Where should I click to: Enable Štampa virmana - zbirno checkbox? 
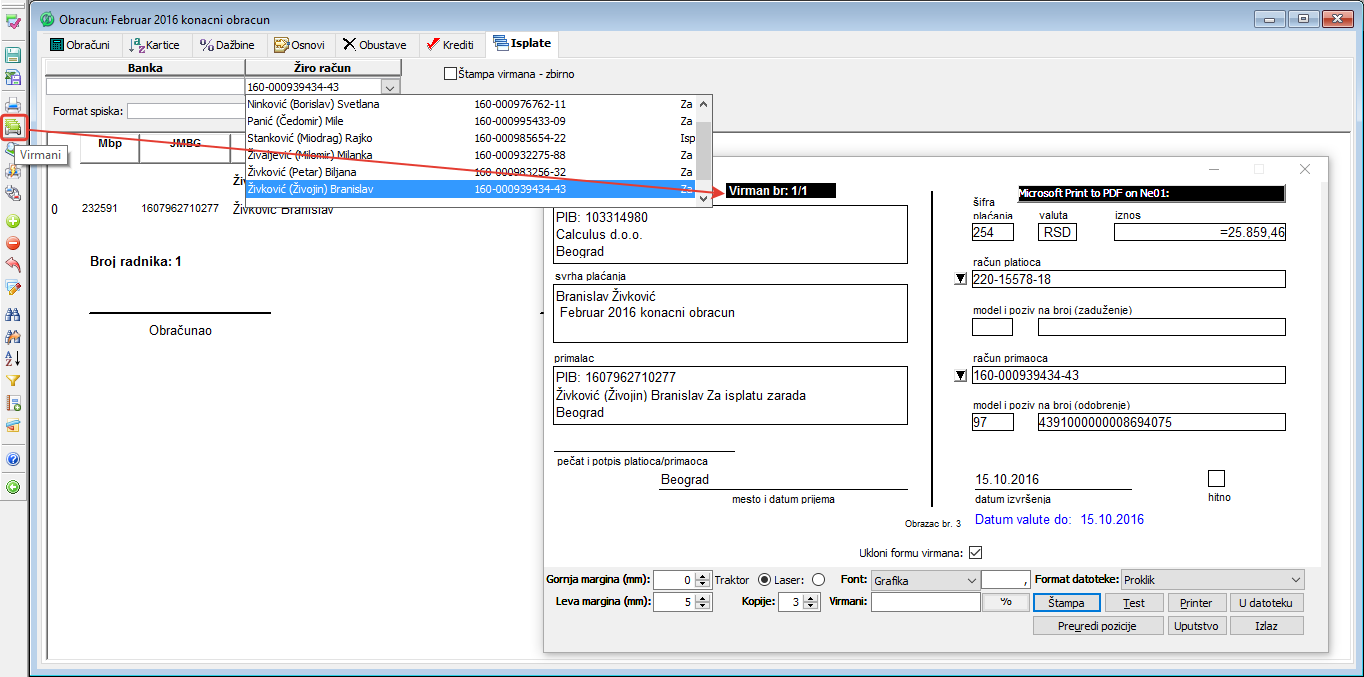[450, 73]
